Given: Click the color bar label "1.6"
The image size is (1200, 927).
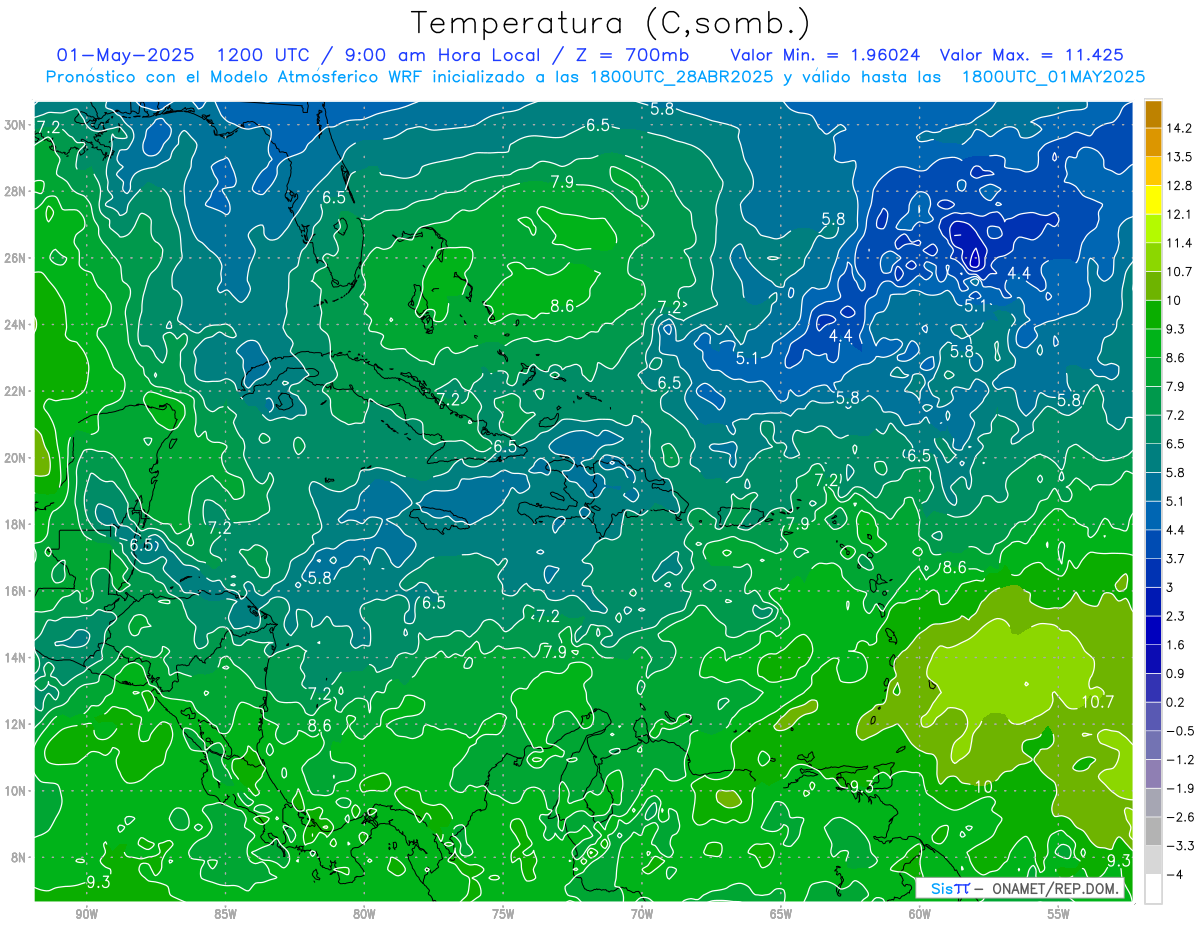Looking at the screenshot, I should click(1177, 645).
